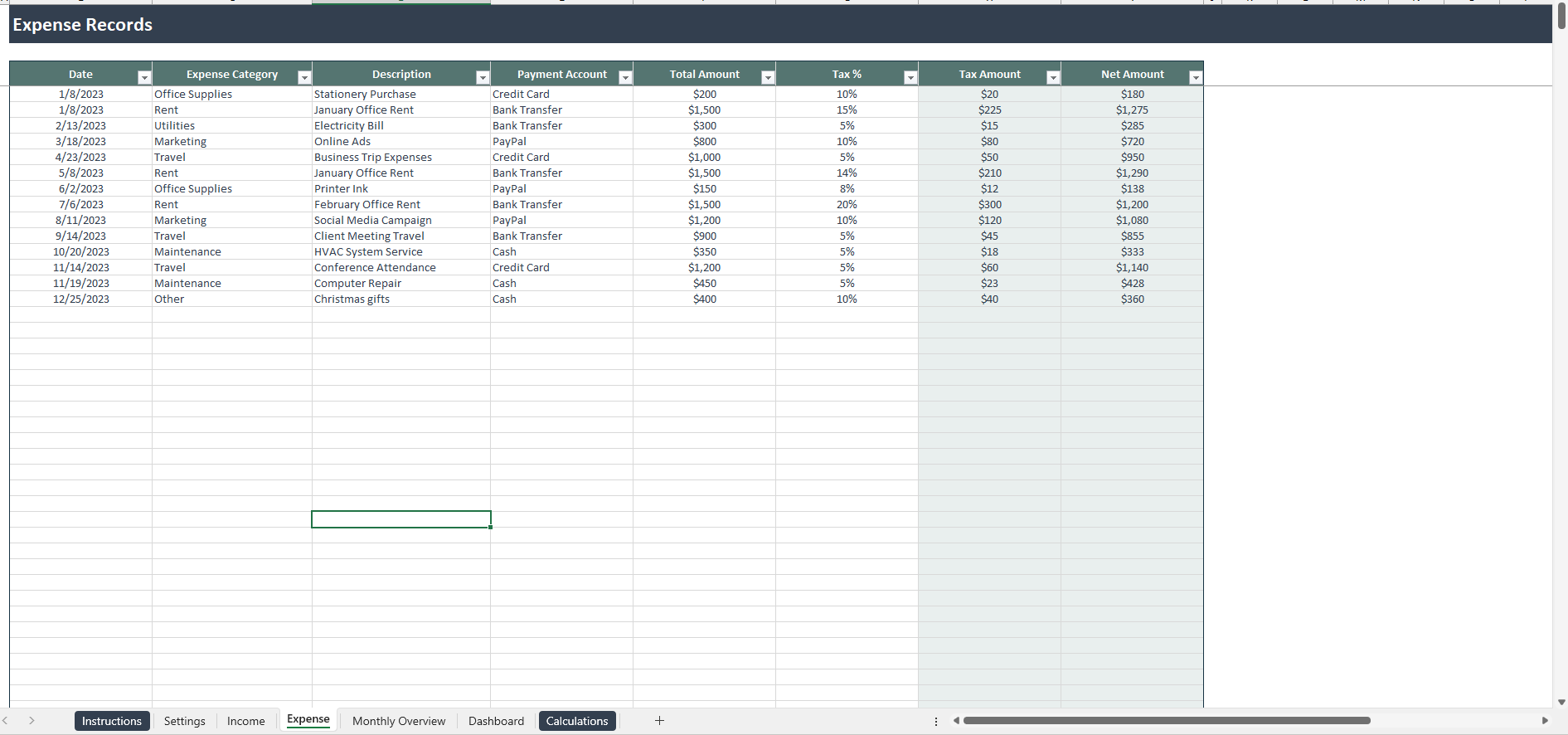Viewport: 1568px width, 735px height.
Task: Open the Expense Category filter dropdown
Action: click(x=304, y=77)
